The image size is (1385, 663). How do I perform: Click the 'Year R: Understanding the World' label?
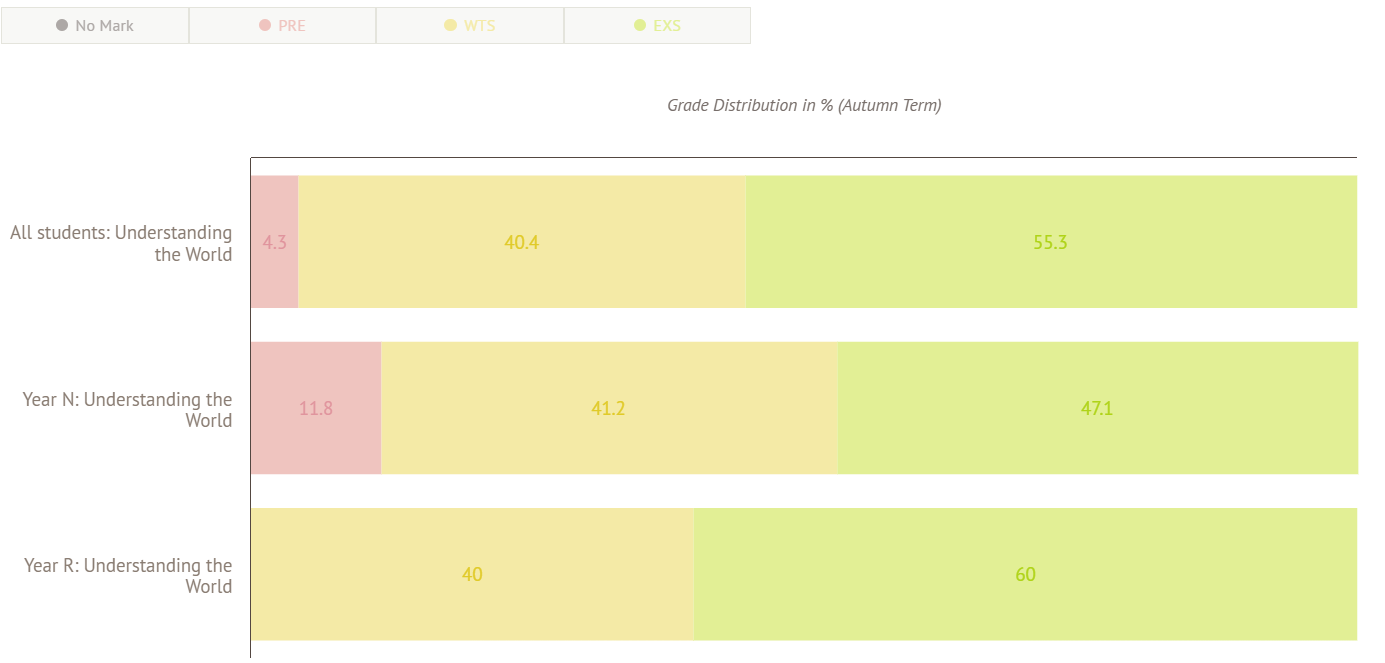(128, 576)
